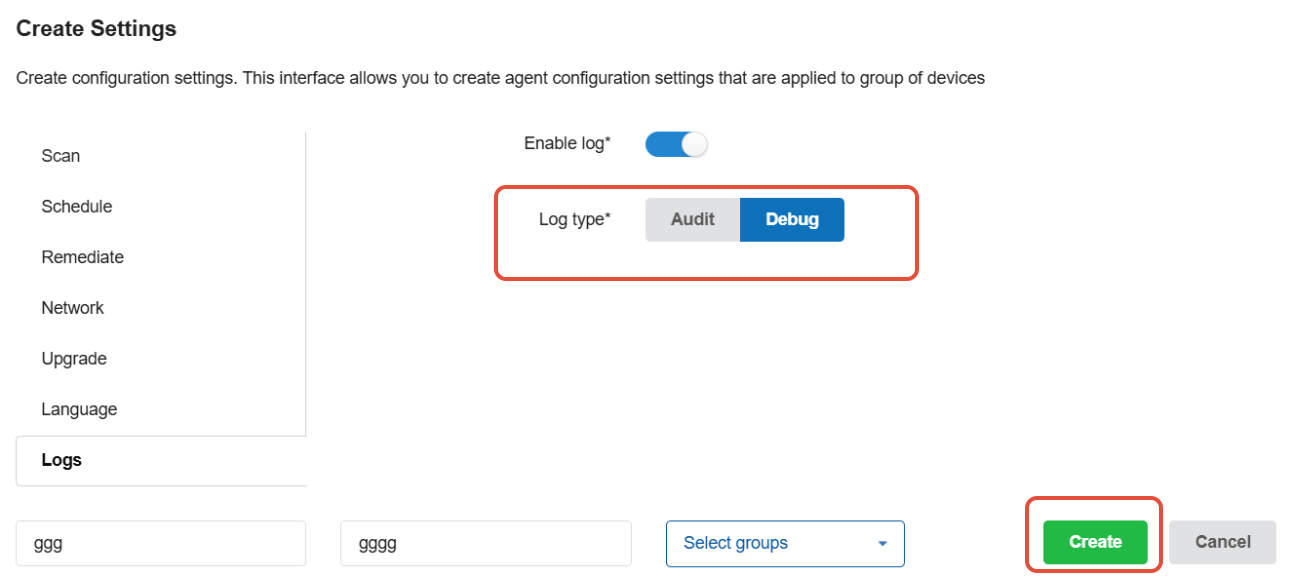Select the Logs tab
Image resolution: width=1293 pixels, height=577 pixels.
tap(62, 461)
